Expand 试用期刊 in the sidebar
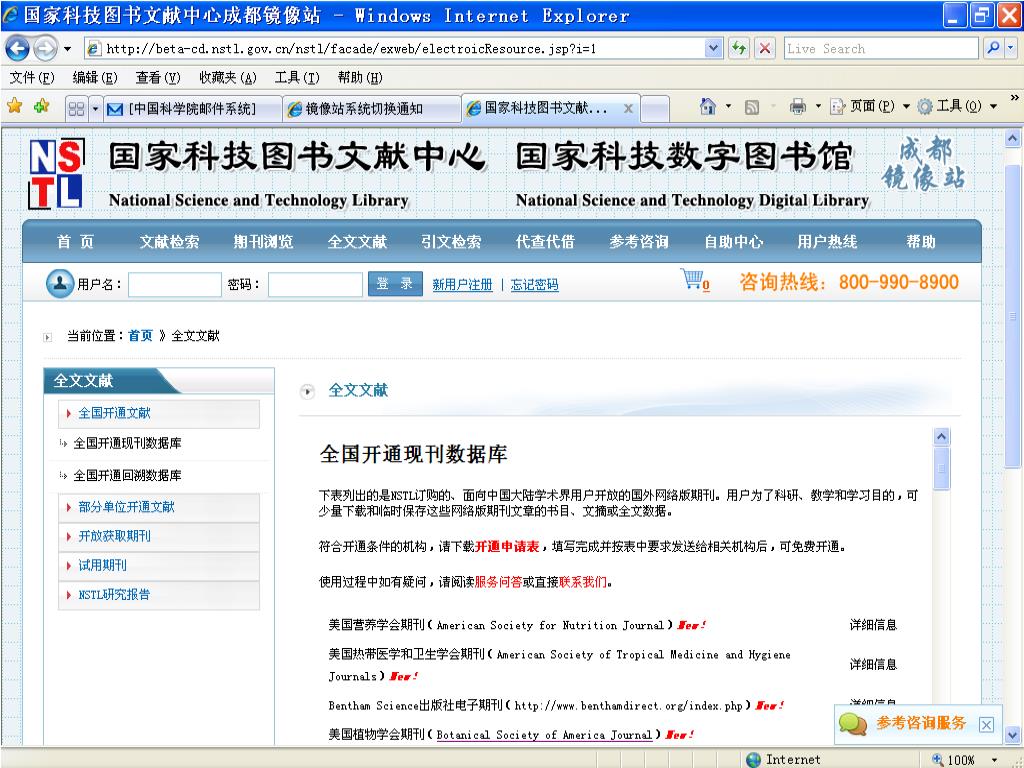1024x768 pixels. click(159, 566)
